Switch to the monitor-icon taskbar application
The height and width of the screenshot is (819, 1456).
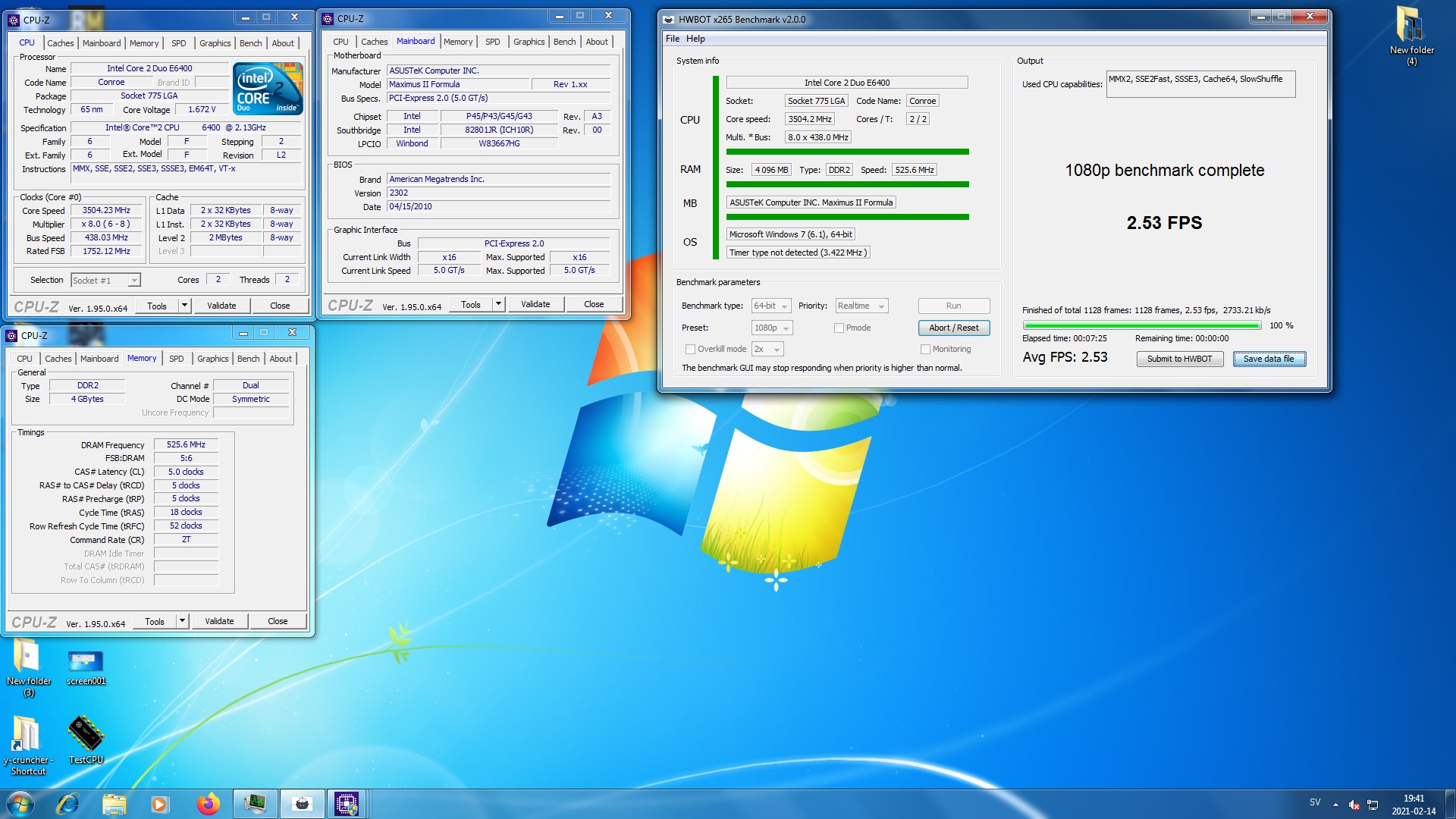point(255,804)
